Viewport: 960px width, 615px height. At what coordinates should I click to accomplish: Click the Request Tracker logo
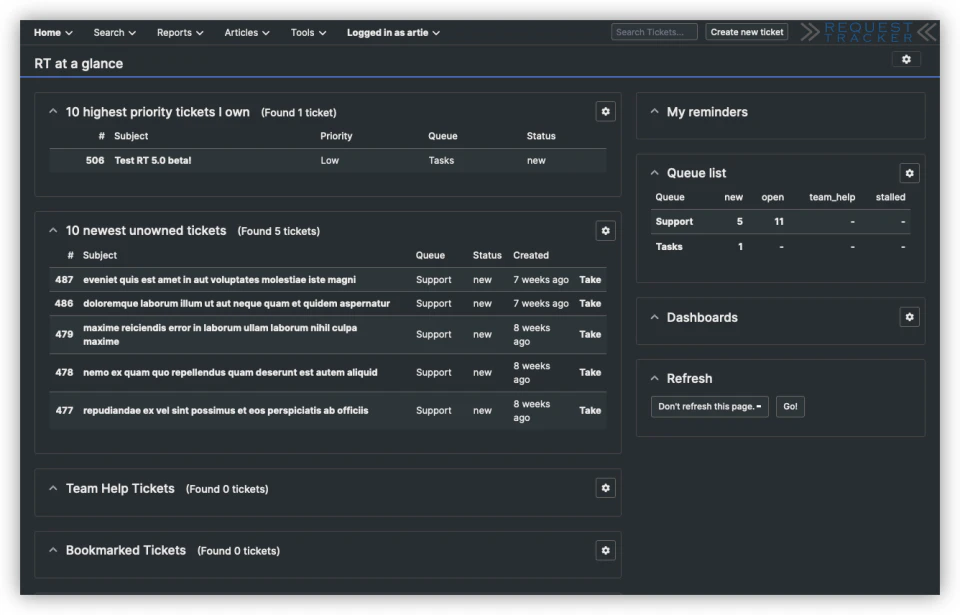coord(868,31)
